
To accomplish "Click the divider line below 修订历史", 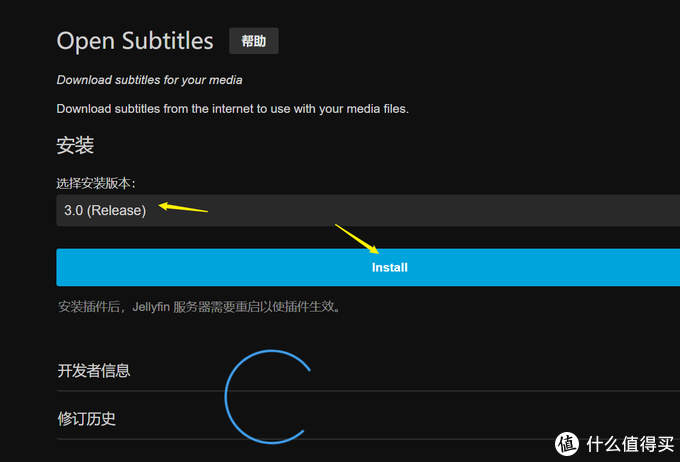I will coord(450,438).
